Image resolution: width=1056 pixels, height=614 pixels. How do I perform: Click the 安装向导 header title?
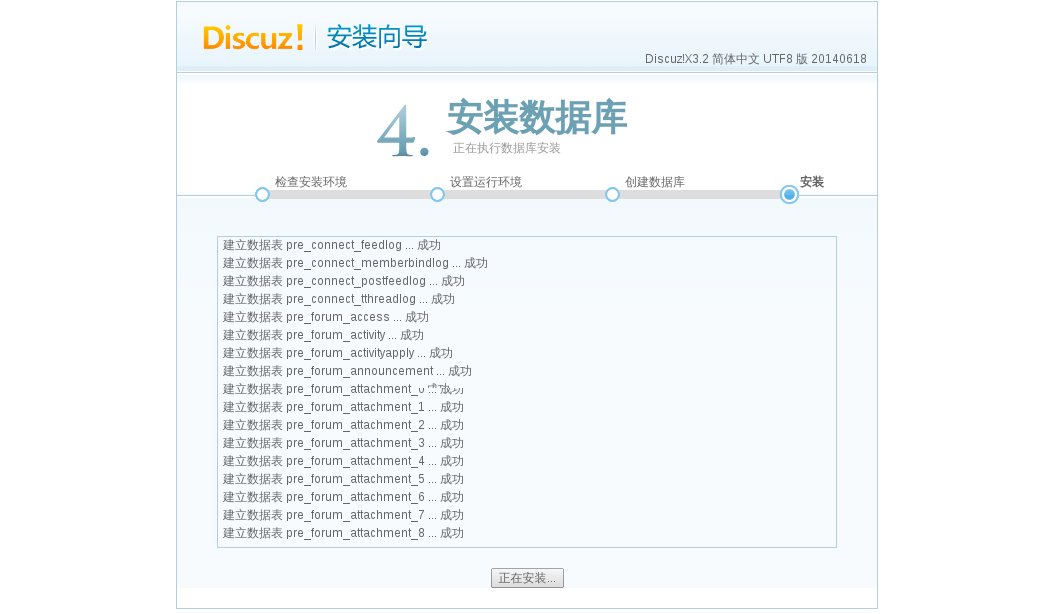pos(377,38)
